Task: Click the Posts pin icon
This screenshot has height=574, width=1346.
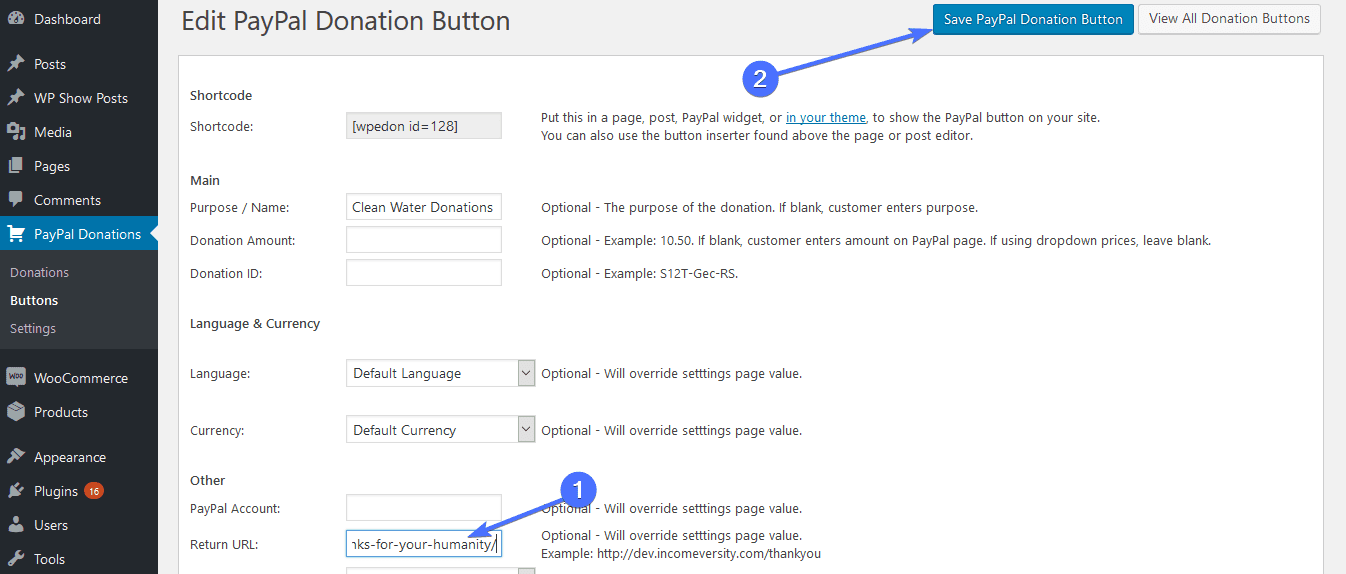Action: [16, 64]
